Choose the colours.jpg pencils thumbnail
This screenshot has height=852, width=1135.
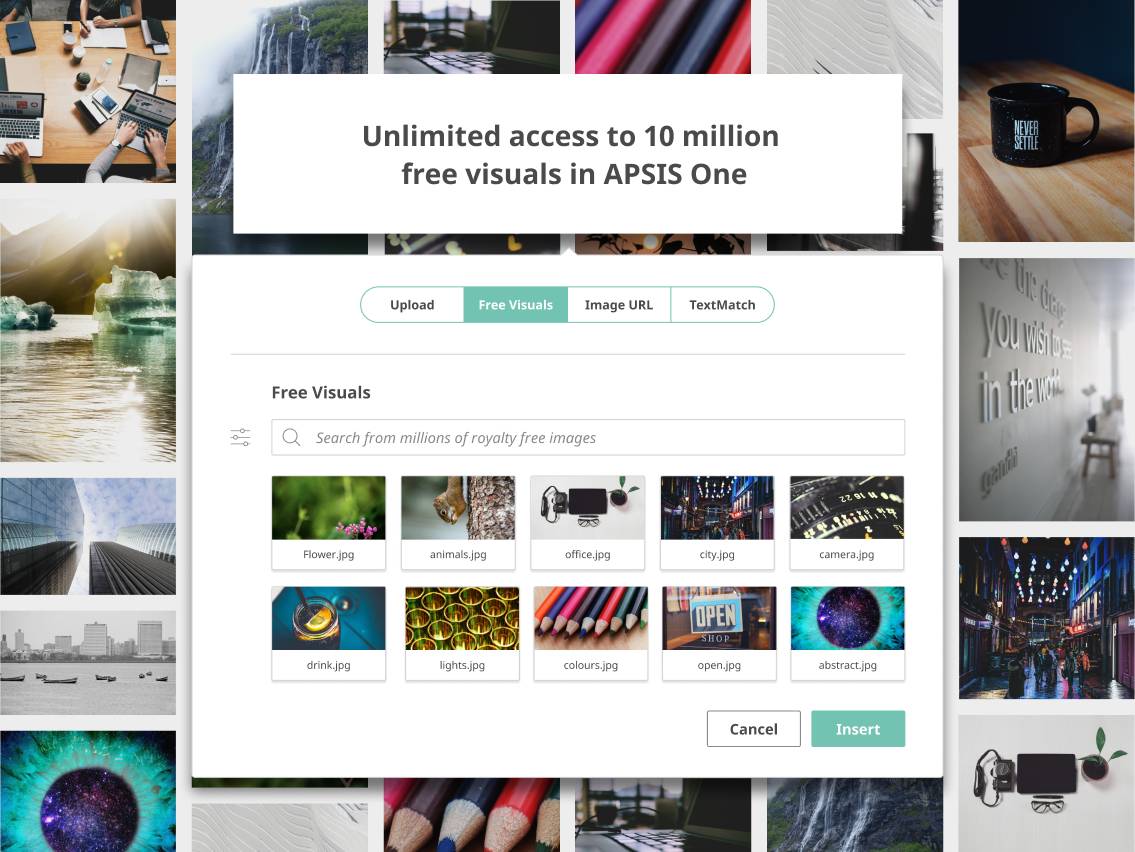pos(591,633)
